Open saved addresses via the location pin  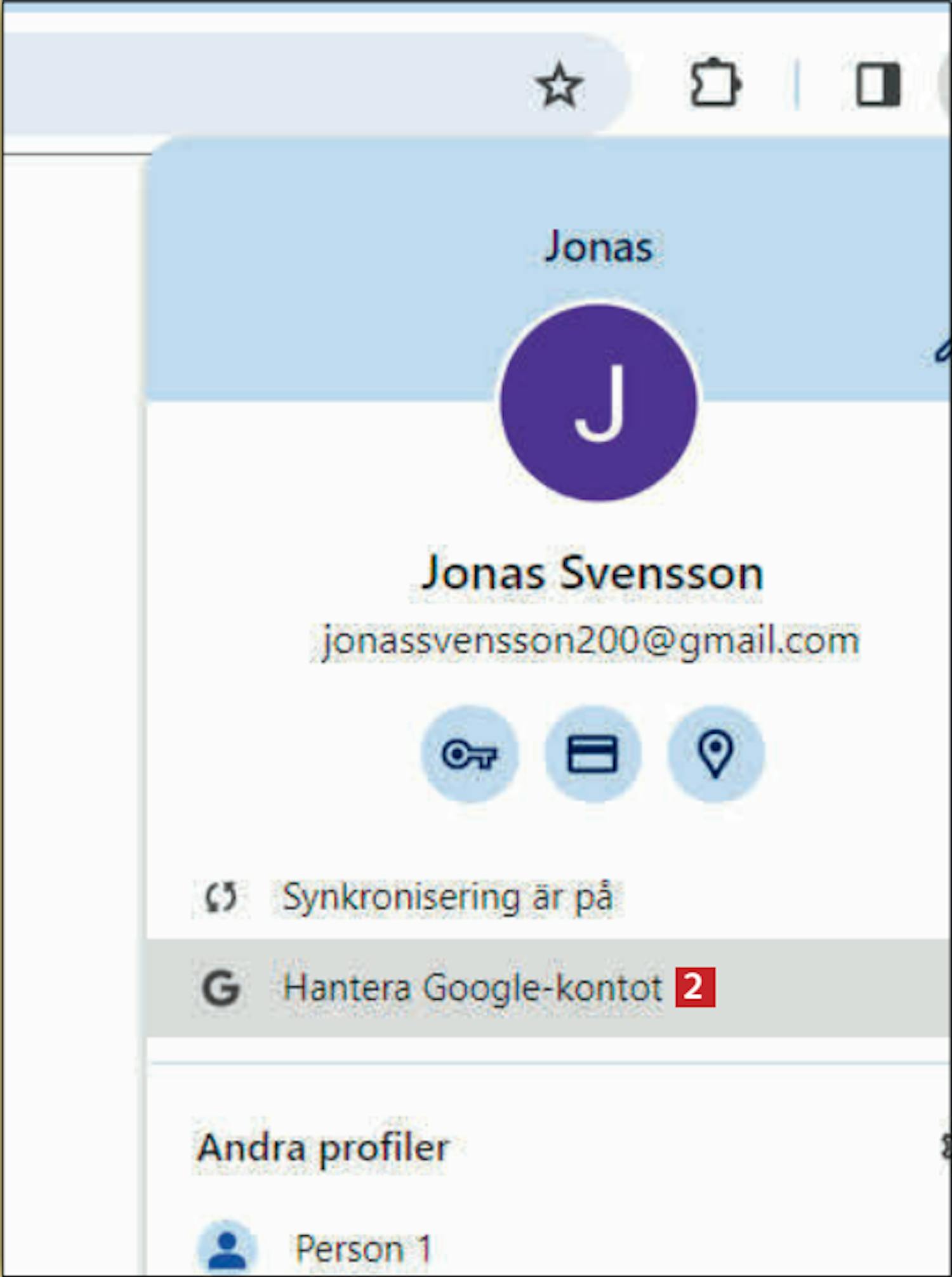tap(716, 754)
